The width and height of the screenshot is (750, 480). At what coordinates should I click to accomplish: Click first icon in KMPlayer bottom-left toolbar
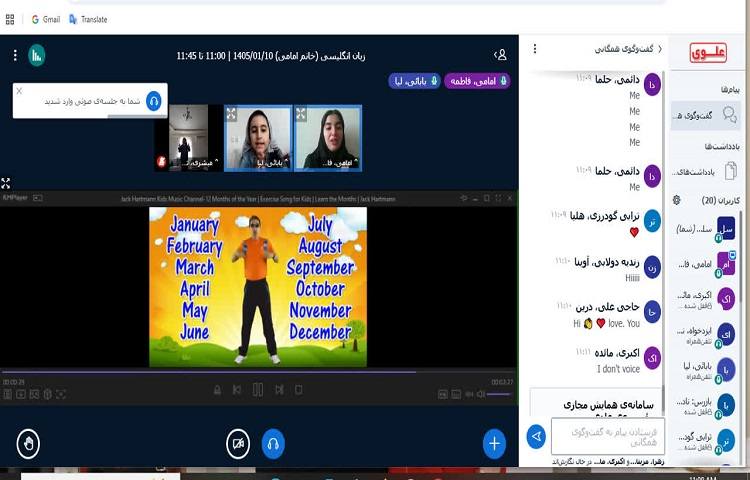coord(7,394)
